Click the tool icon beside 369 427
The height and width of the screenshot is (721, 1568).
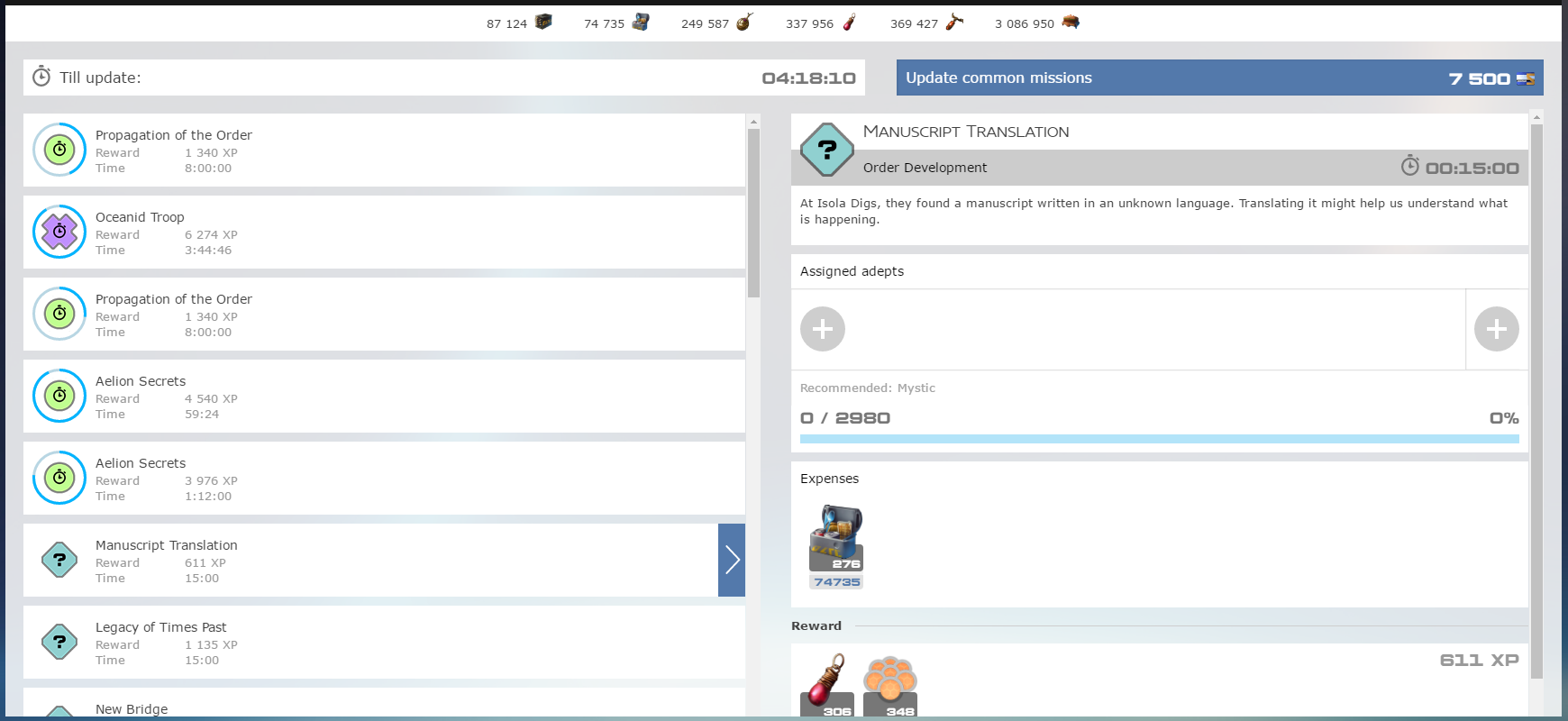tap(954, 22)
